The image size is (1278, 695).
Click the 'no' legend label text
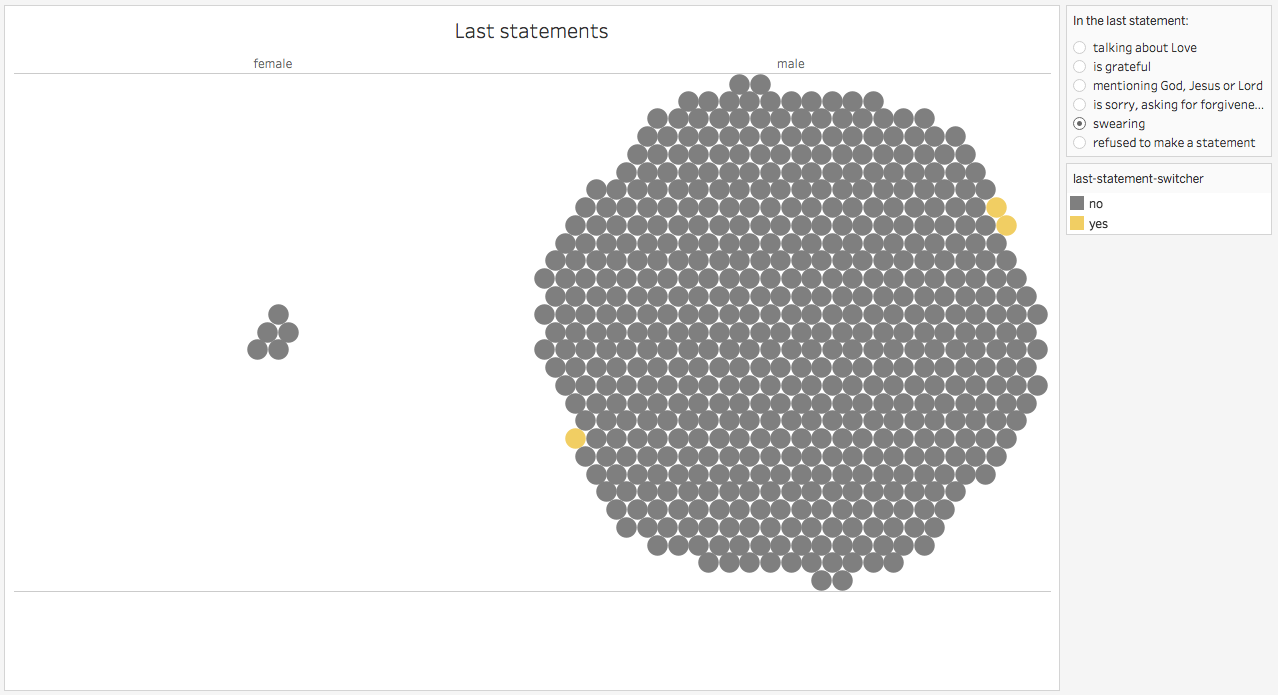[1096, 204]
